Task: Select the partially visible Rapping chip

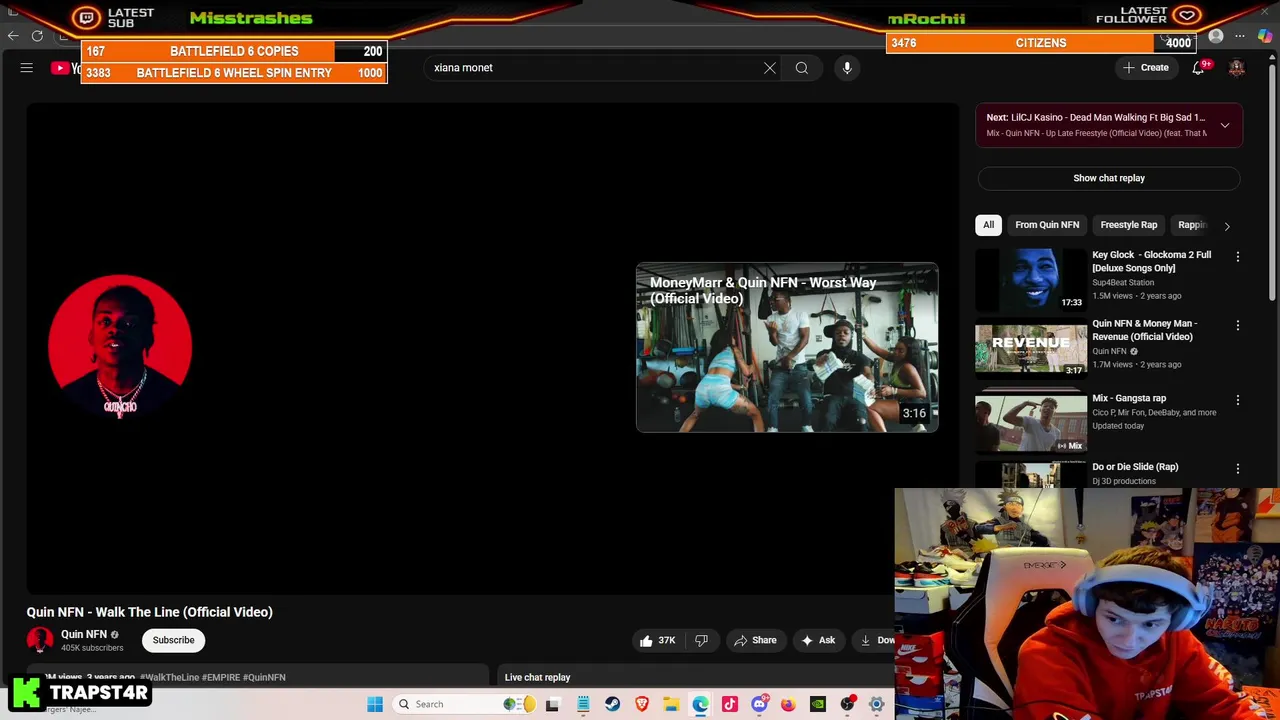Action: click(1192, 225)
